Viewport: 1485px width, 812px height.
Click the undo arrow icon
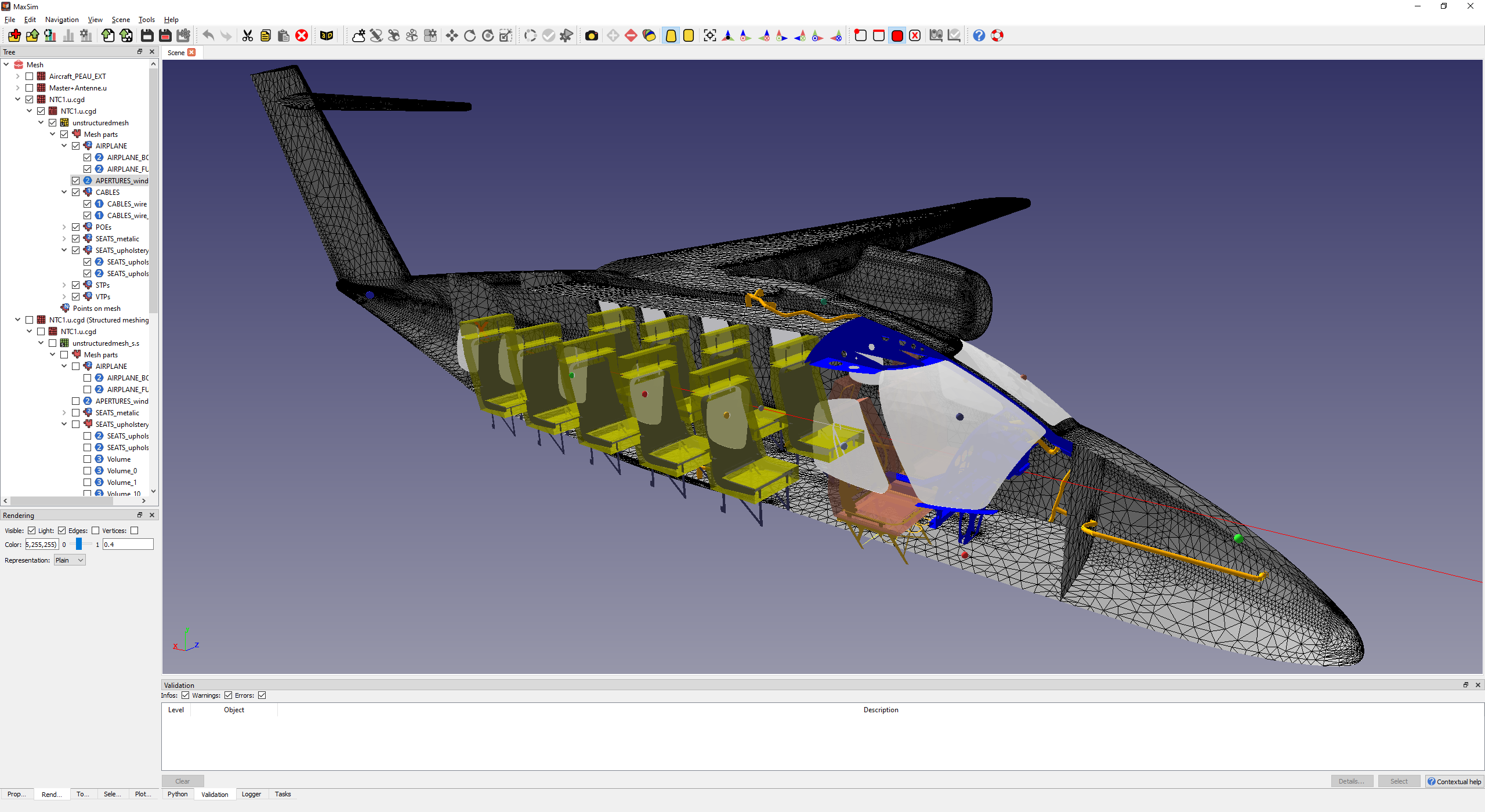[x=208, y=36]
